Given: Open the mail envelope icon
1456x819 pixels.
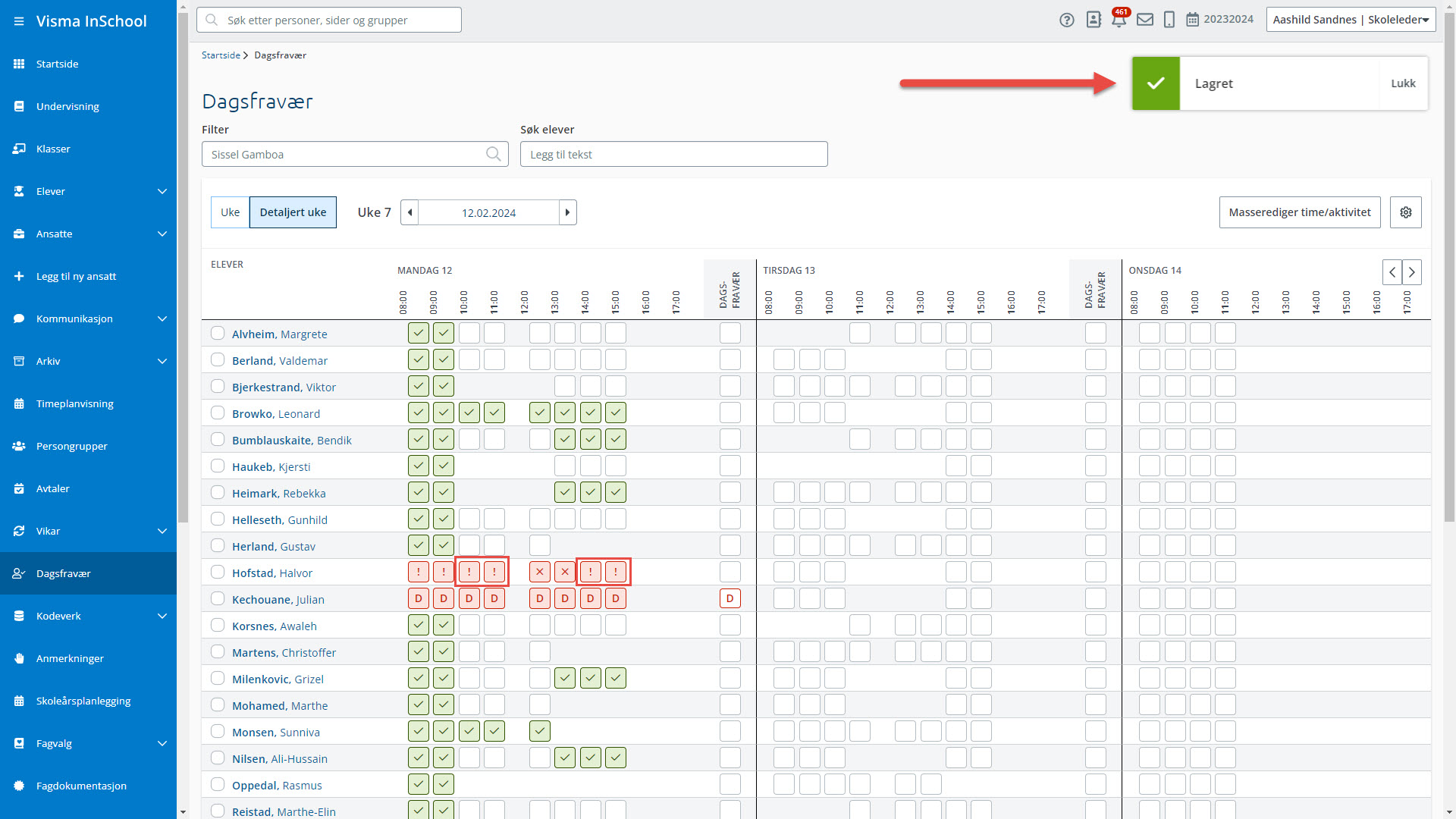Looking at the screenshot, I should (x=1145, y=20).
